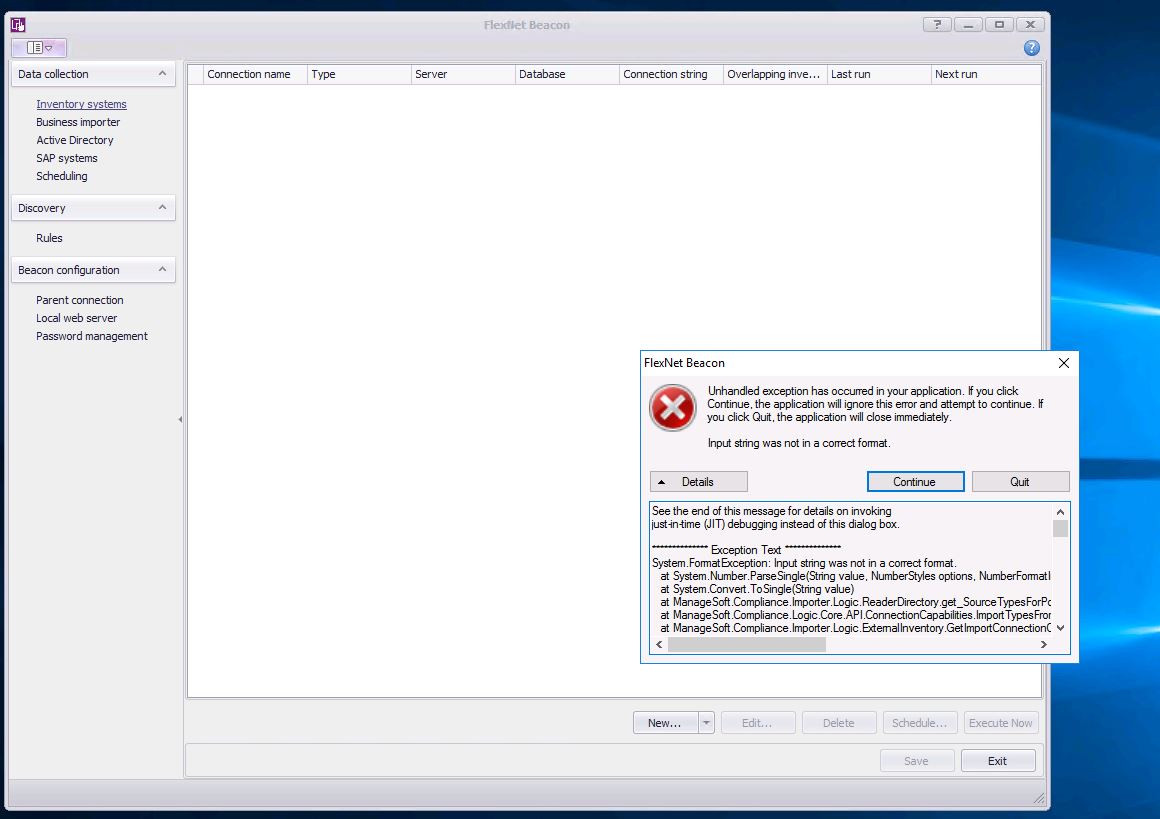Open the New button dropdown arrow
The width and height of the screenshot is (1160, 819).
click(707, 723)
